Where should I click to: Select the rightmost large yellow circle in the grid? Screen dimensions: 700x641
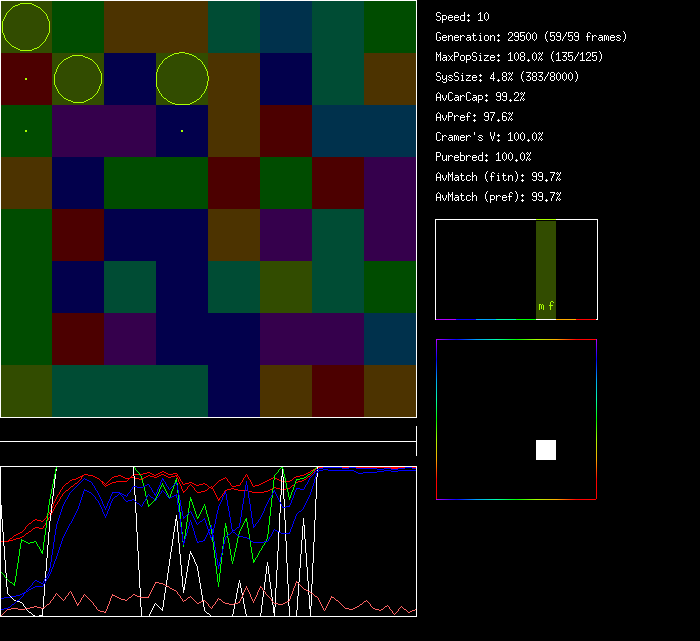click(x=182, y=79)
